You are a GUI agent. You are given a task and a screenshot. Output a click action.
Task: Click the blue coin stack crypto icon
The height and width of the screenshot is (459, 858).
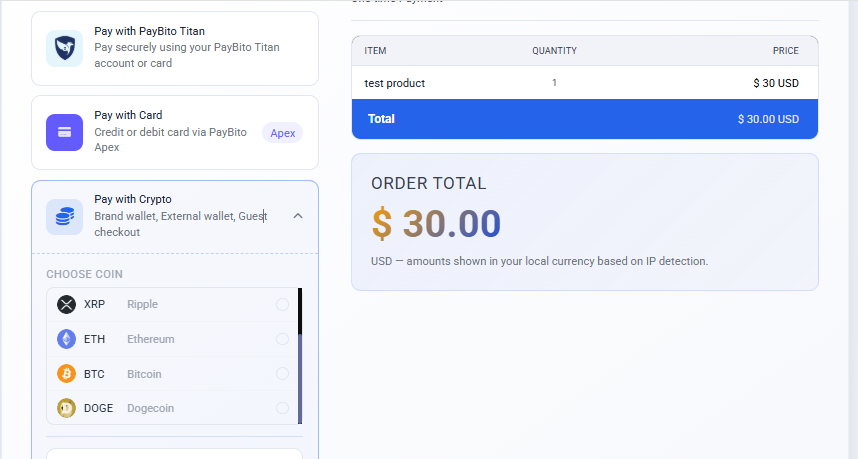[x=65, y=217]
